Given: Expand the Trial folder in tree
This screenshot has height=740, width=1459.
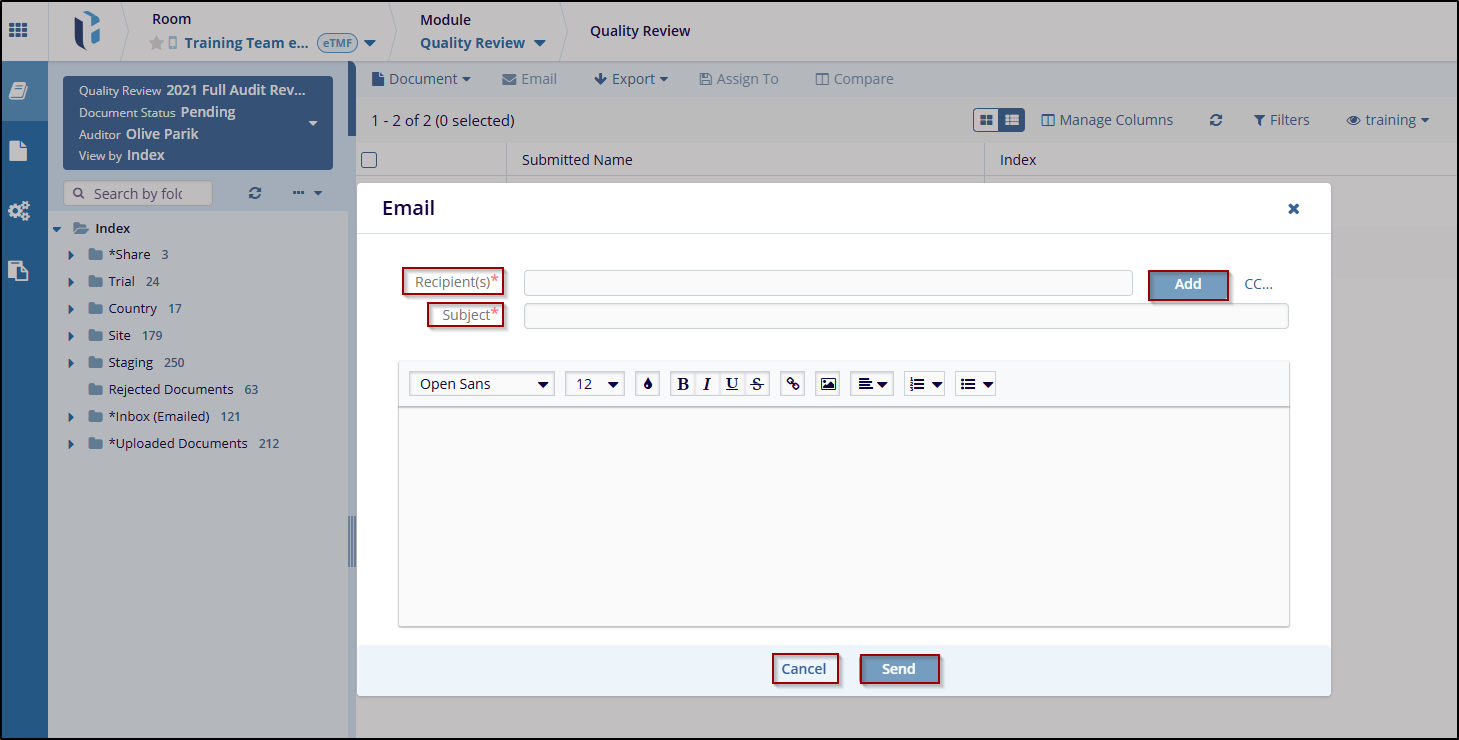Looking at the screenshot, I should (x=71, y=282).
